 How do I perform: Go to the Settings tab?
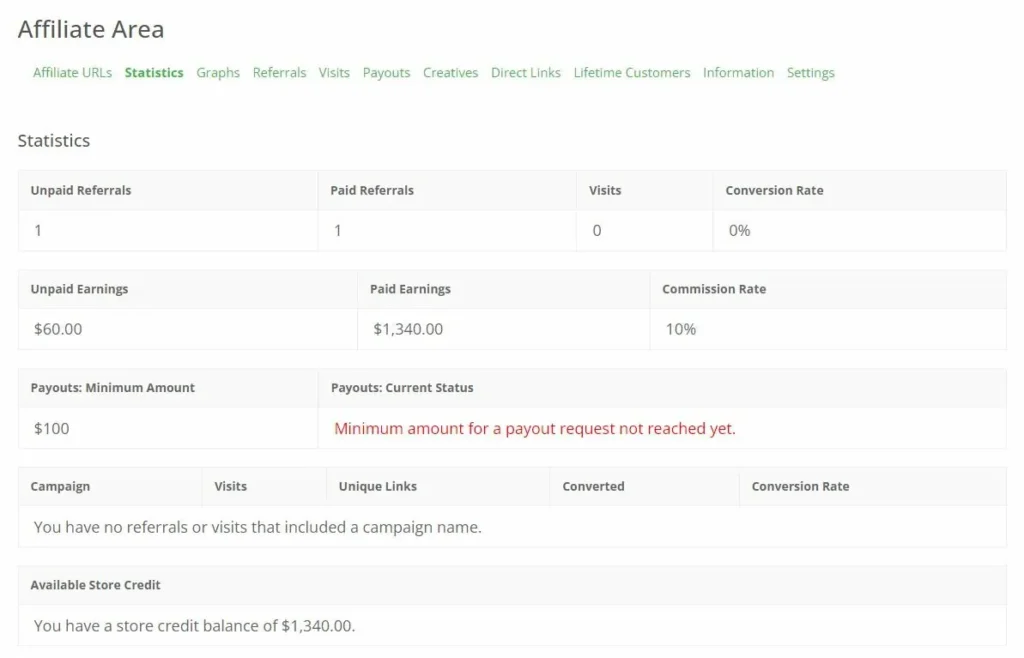pyautogui.click(x=810, y=72)
